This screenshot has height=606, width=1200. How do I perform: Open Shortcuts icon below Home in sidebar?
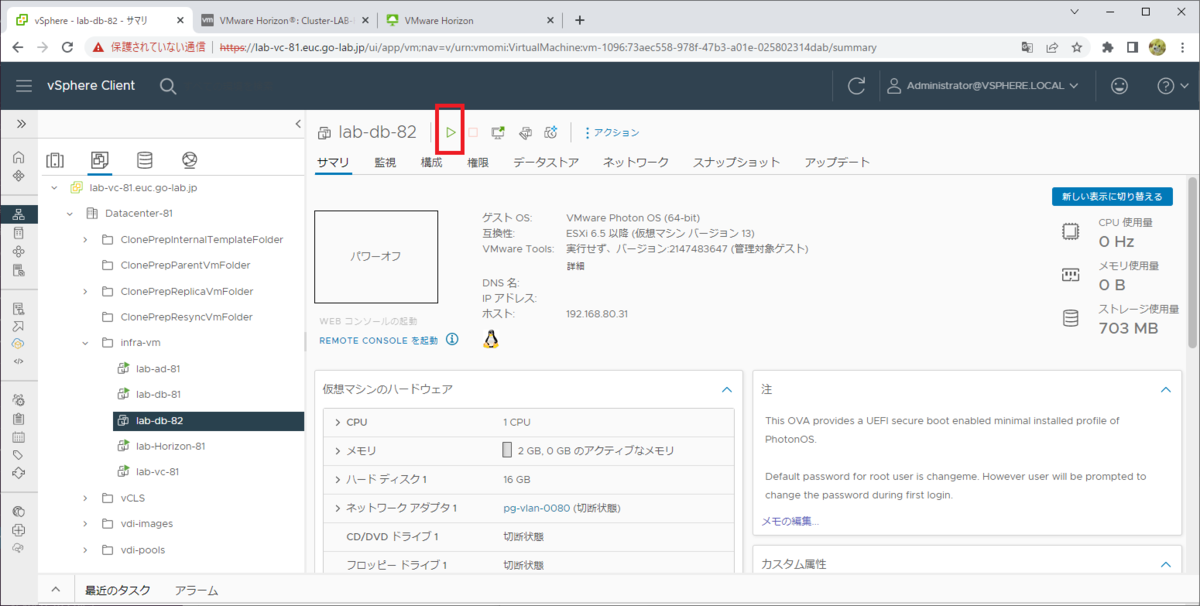click(x=18, y=175)
